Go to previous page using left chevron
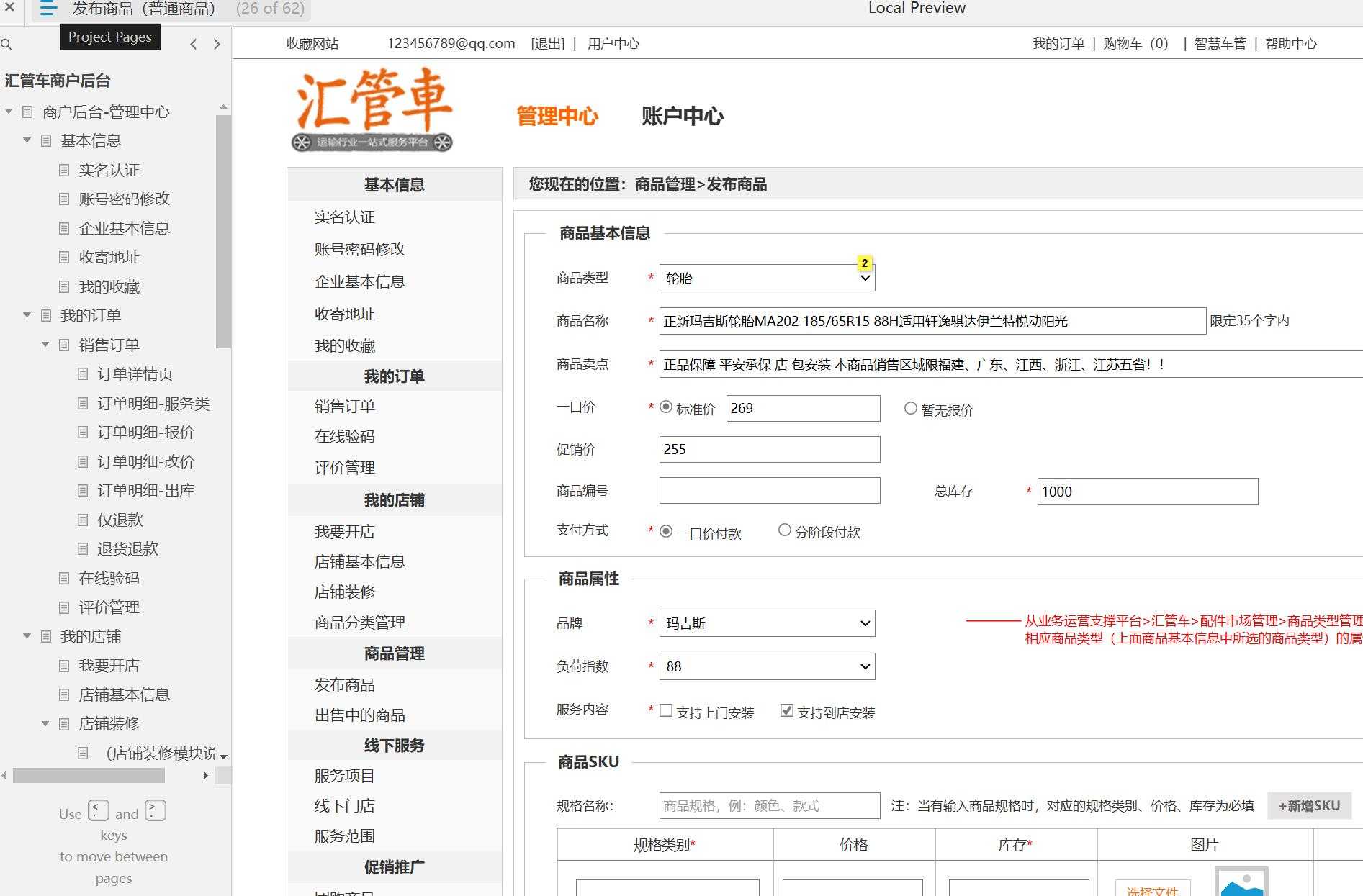Viewport: 1363px width, 896px height. tap(193, 45)
